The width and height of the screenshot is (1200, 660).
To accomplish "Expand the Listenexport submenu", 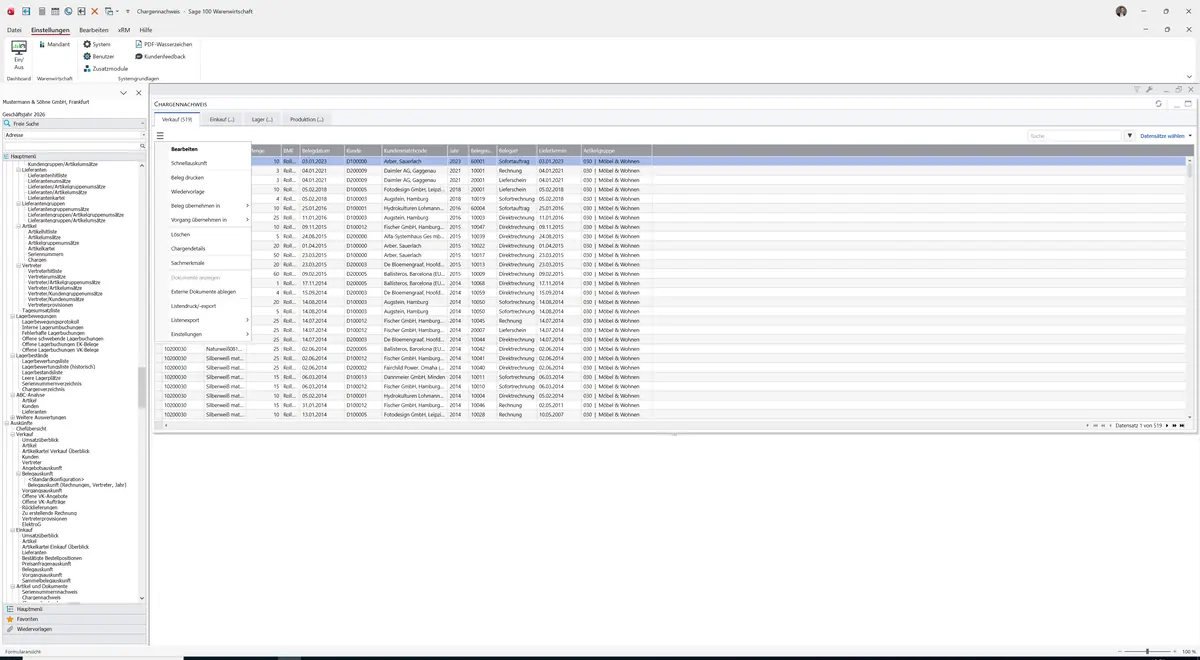I will click(202, 320).
